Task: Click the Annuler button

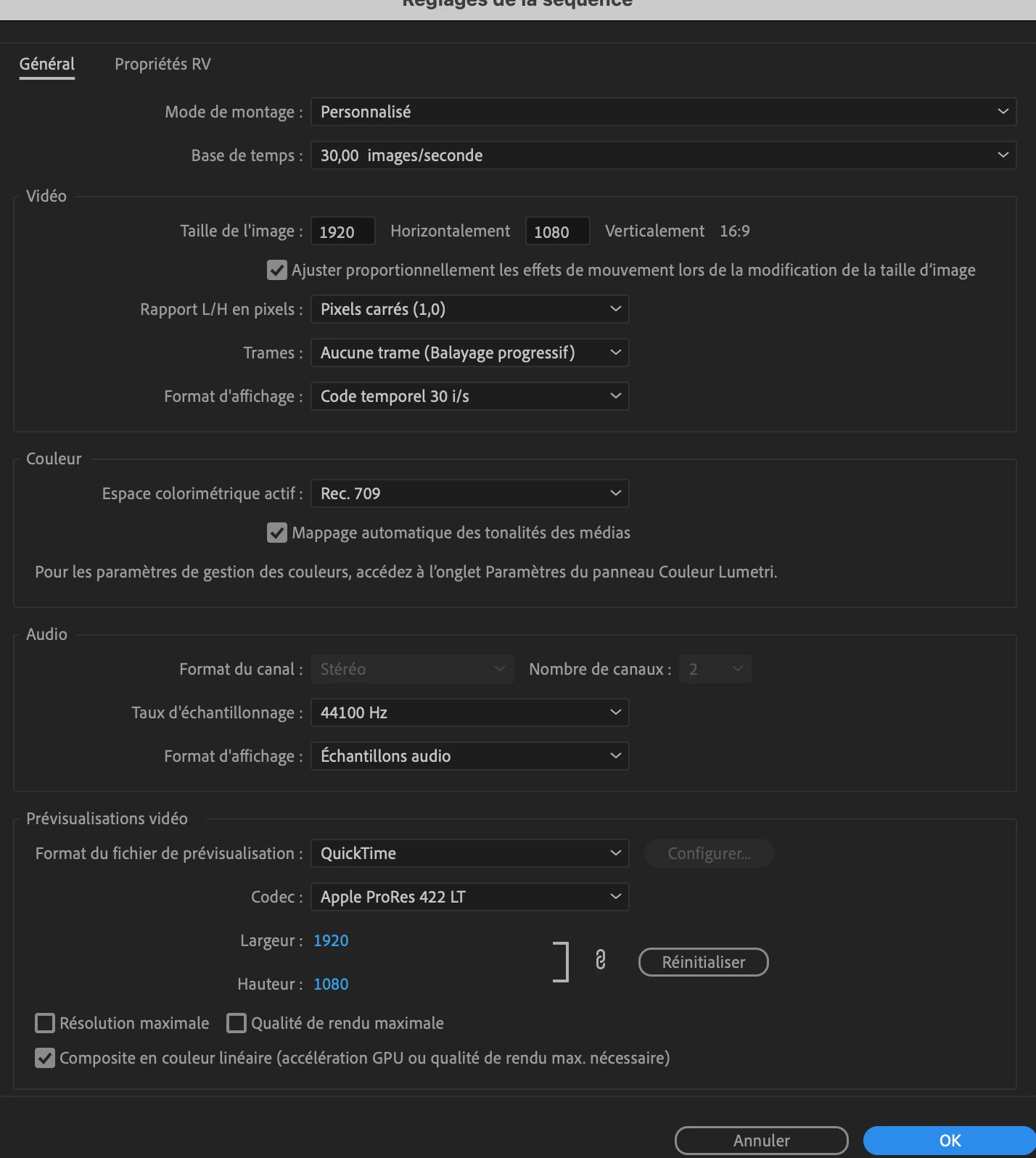Action: coord(761,1141)
